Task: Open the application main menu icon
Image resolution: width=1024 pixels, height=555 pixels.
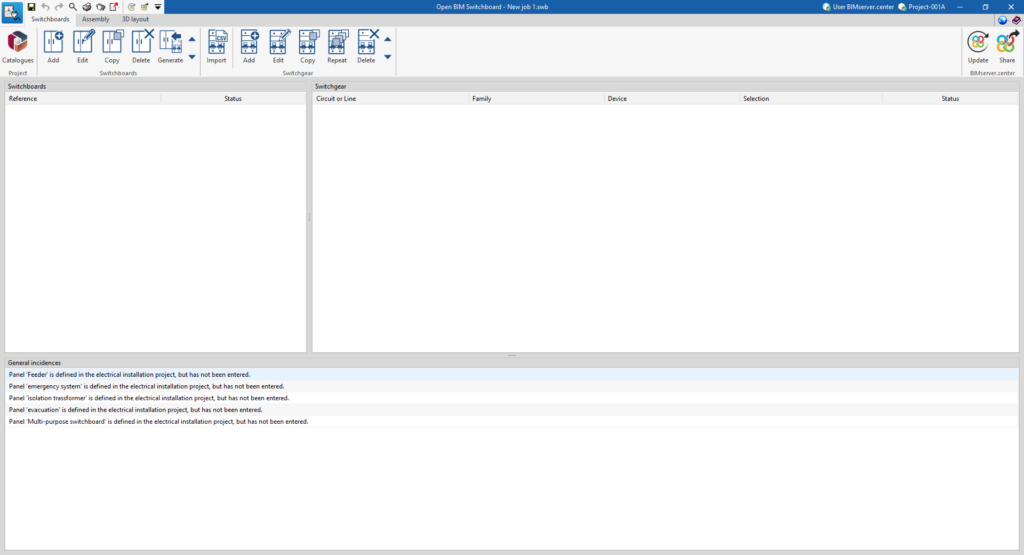Action: coord(12,12)
